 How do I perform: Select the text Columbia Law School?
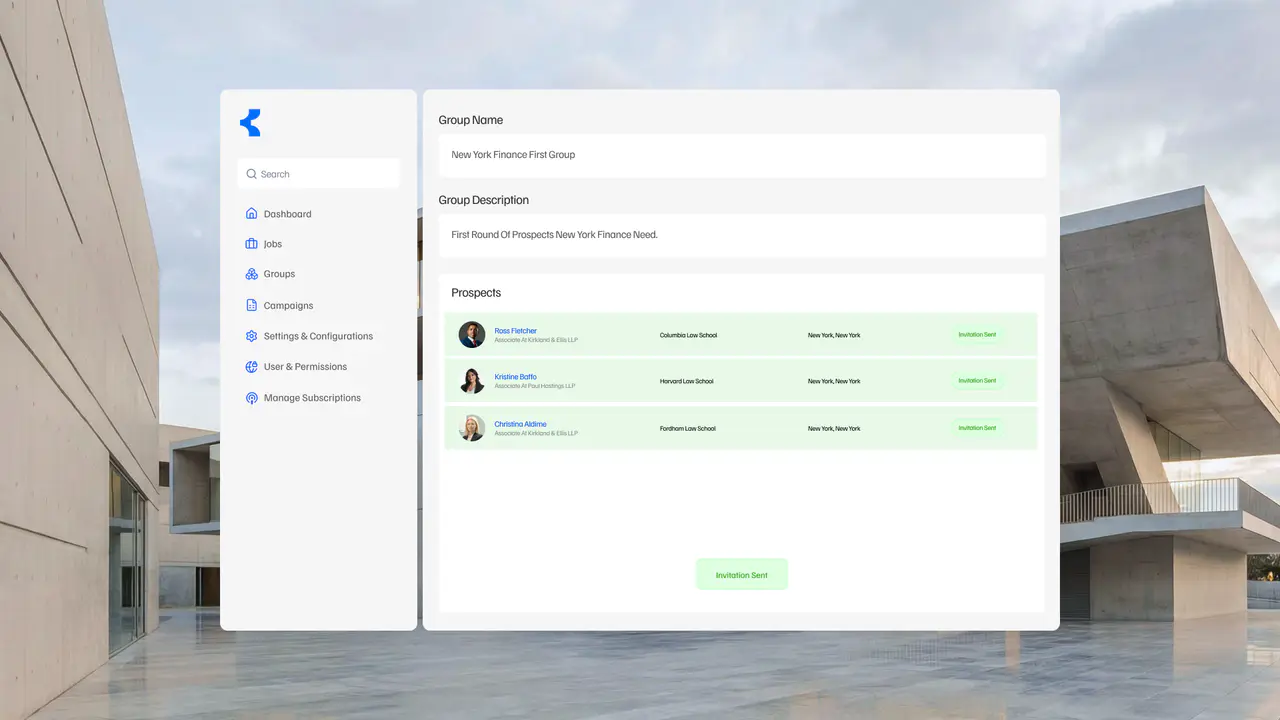(x=689, y=336)
